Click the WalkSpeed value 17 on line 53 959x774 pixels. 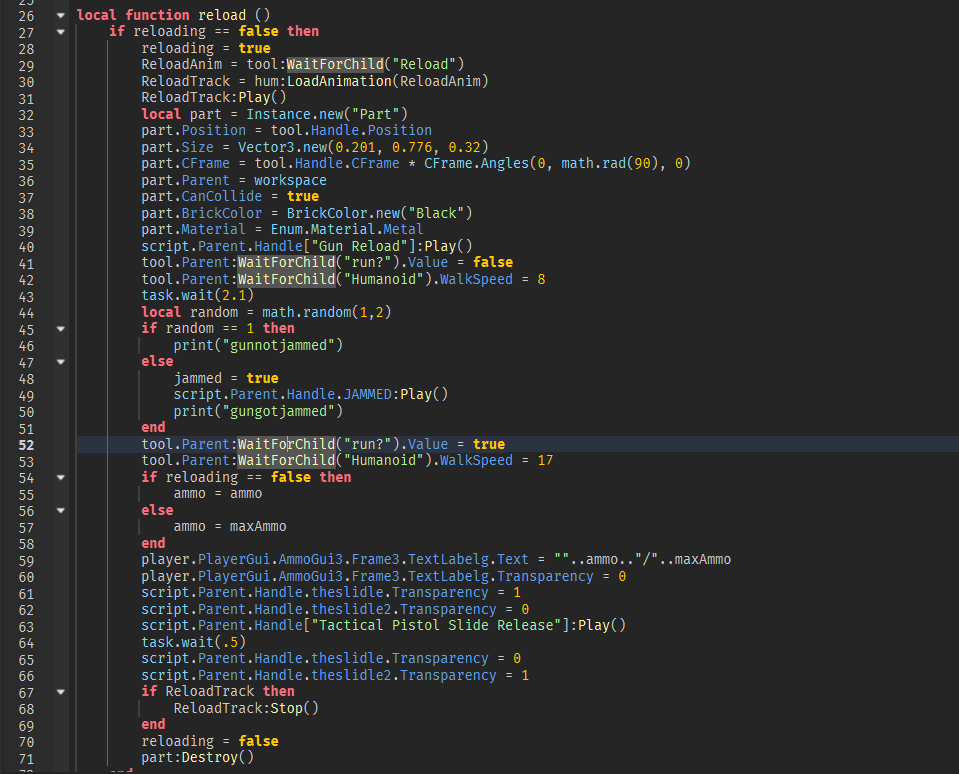(x=545, y=460)
